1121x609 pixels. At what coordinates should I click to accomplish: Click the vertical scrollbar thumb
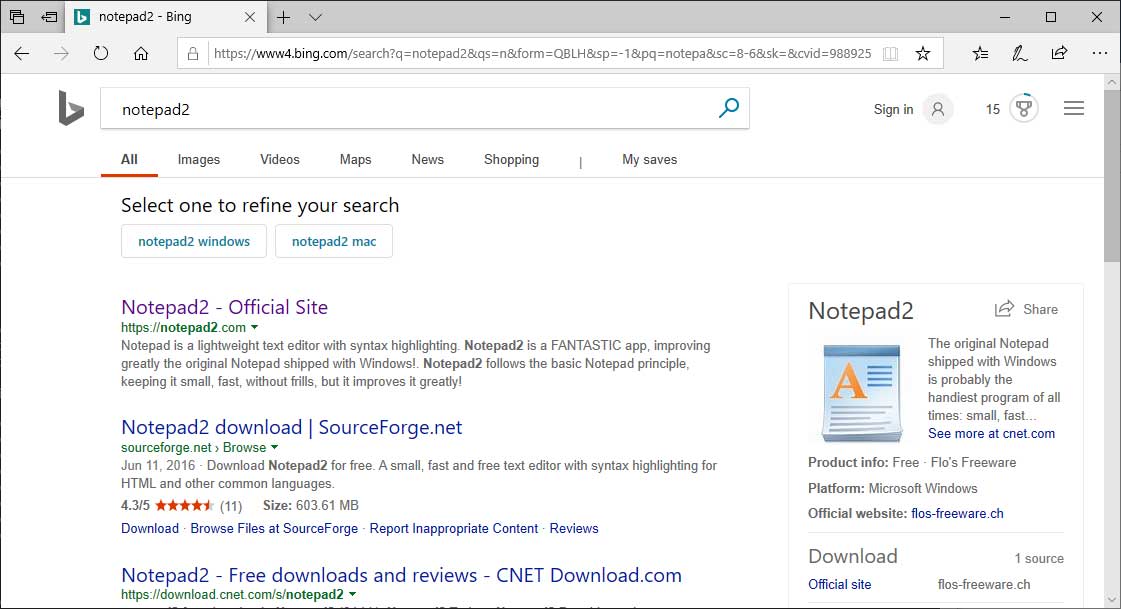click(x=1112, y=176)
